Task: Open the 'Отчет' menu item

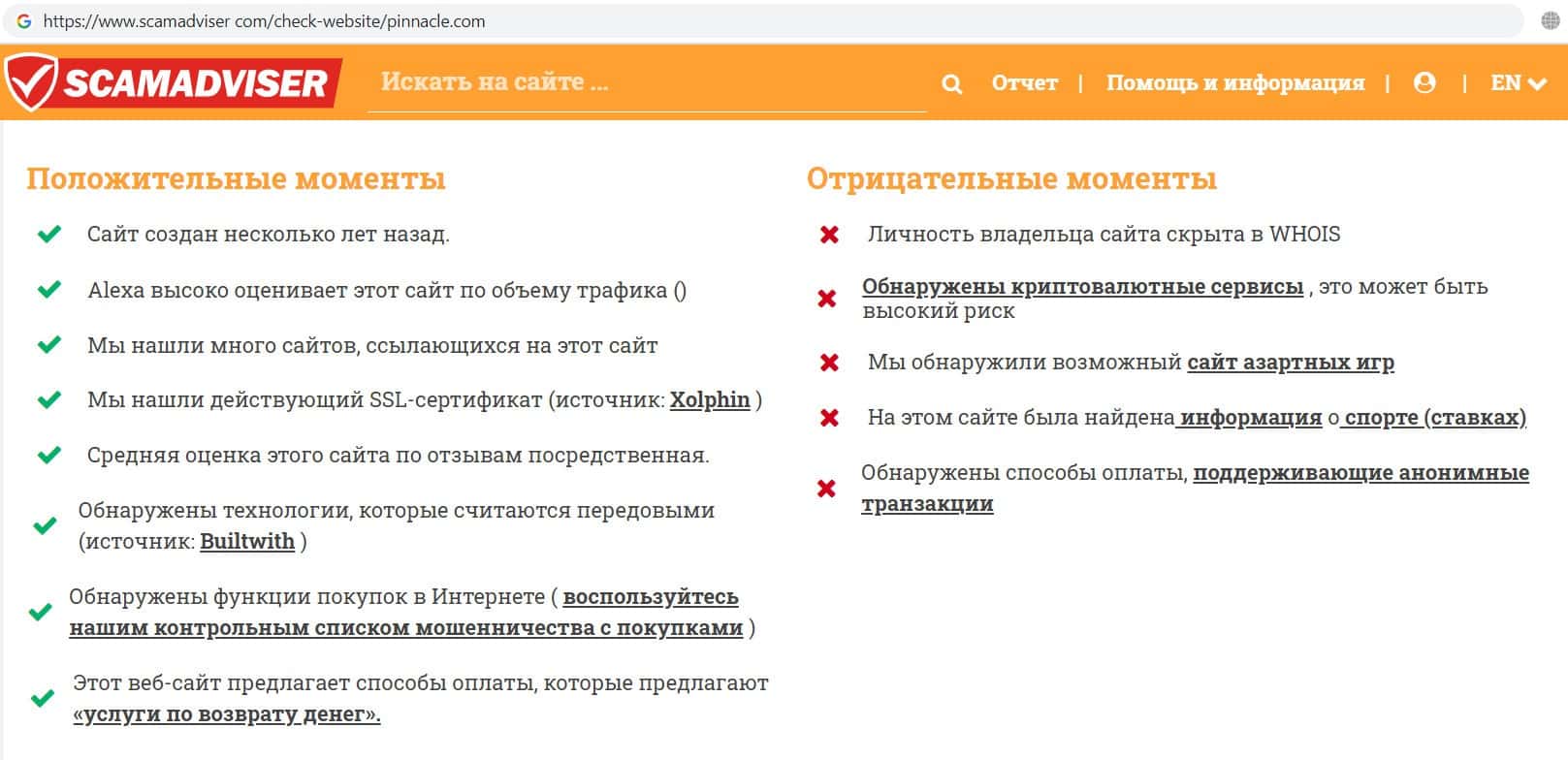Action: click(1024, 83)
